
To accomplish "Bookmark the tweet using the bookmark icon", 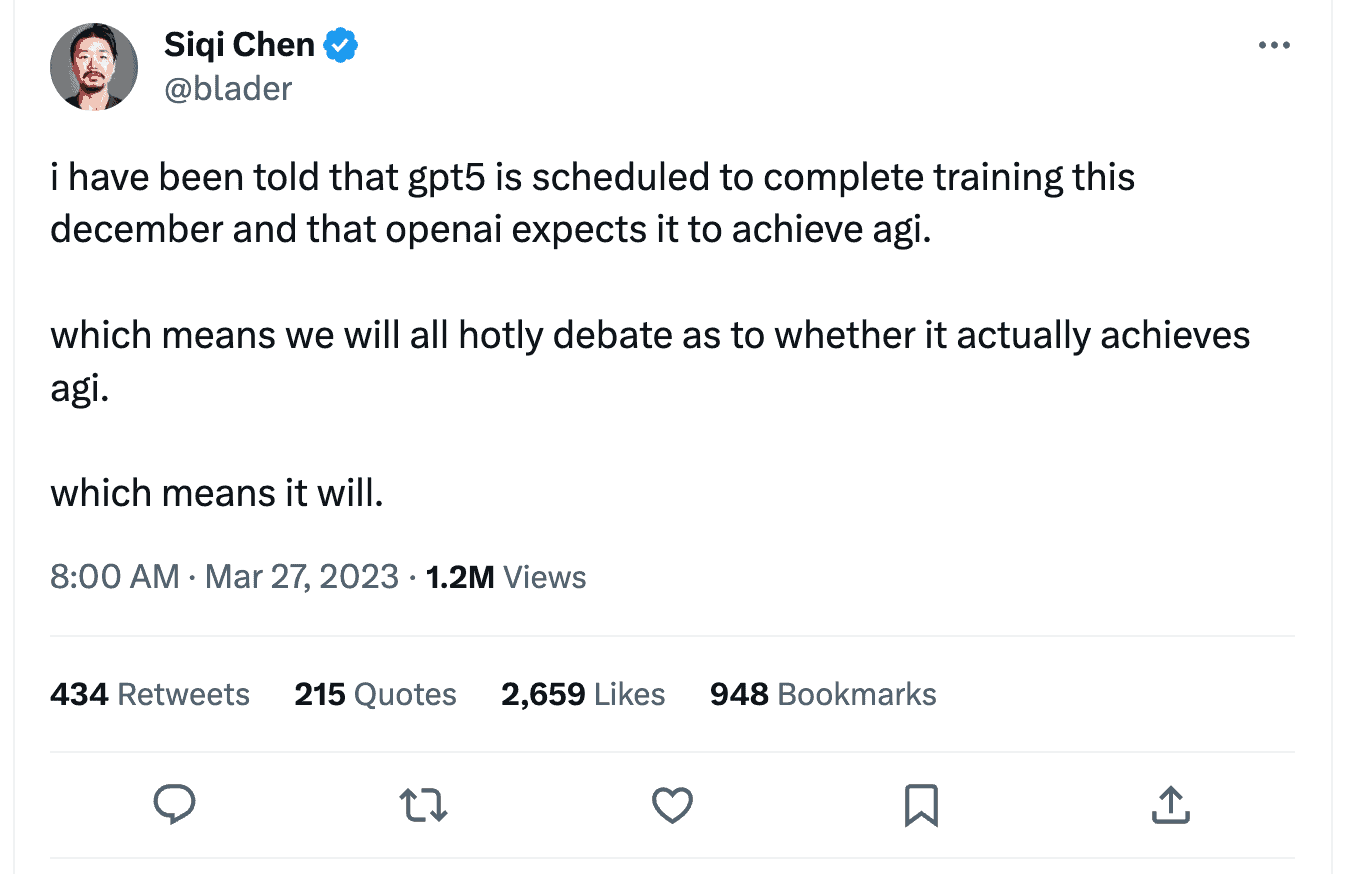I will coord(921,804).
